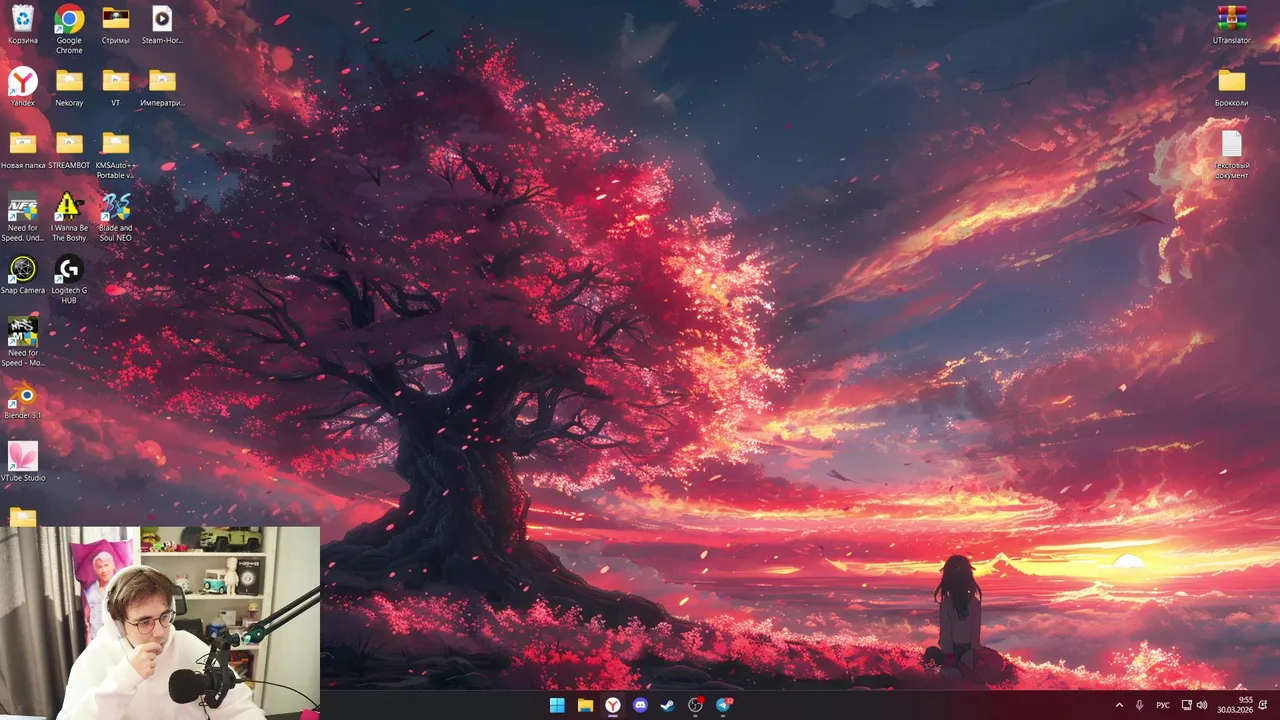Select the Yandex browser desktop shortcut
Image resolution: width=1280 pixels, height=720 pixels.
(22, 87)
